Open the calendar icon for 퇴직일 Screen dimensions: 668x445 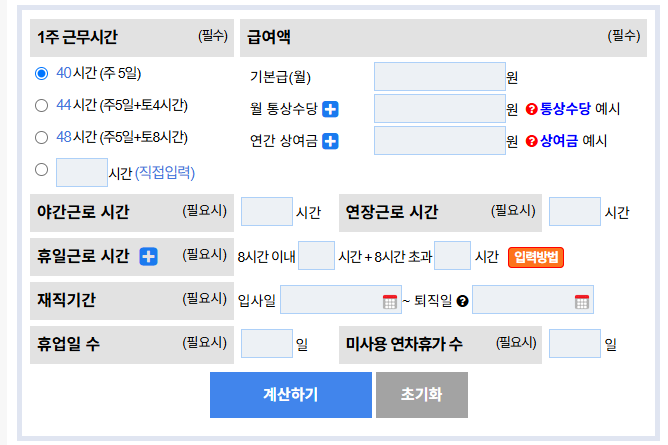(x=582, y=301)
